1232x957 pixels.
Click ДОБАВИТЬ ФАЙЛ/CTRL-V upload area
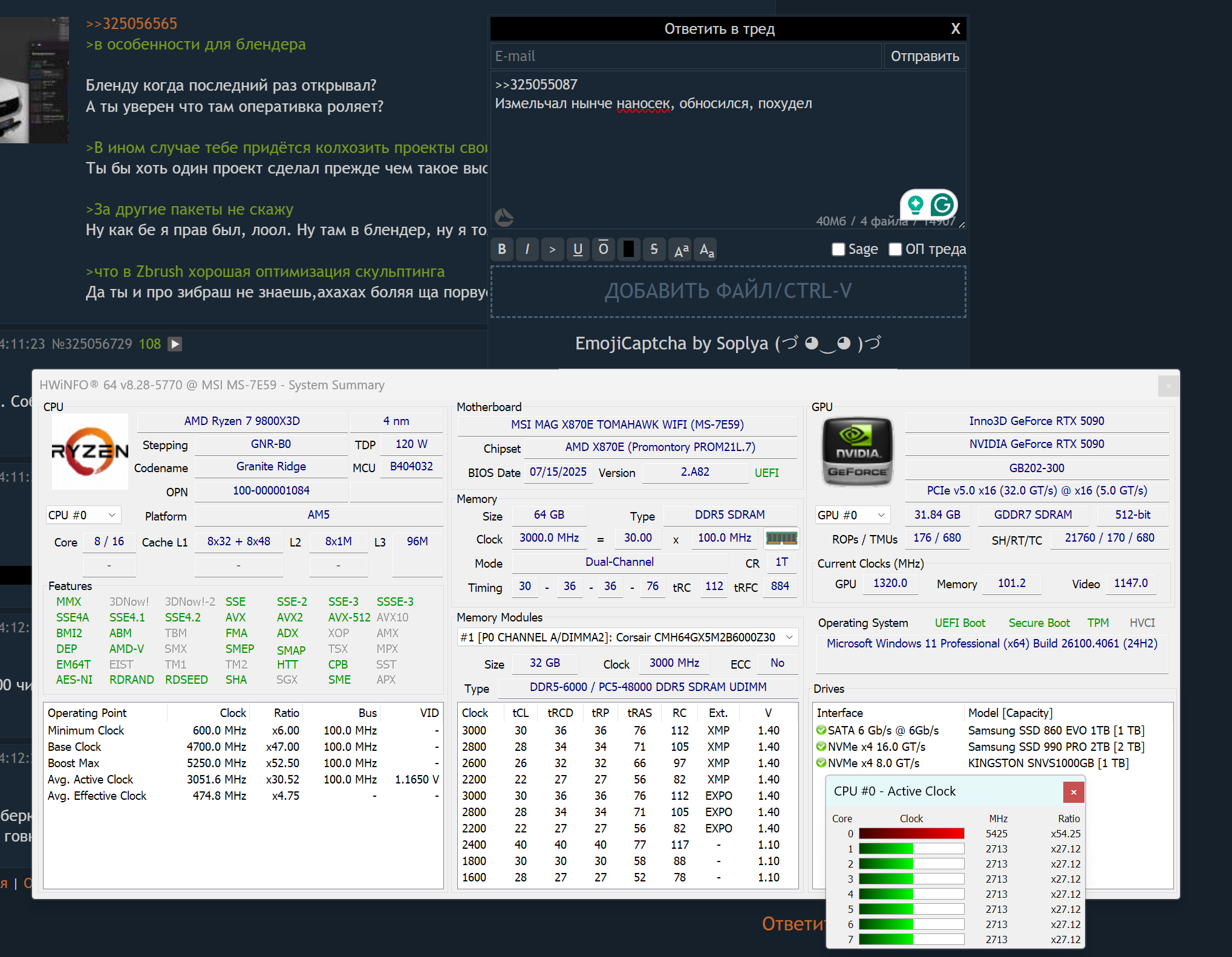[x=728, y=291]
